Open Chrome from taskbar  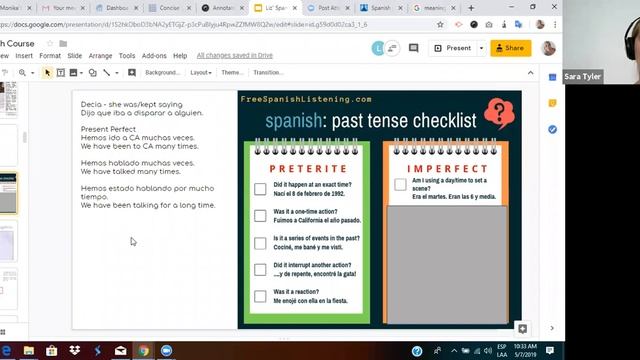[x=143, y=351]
